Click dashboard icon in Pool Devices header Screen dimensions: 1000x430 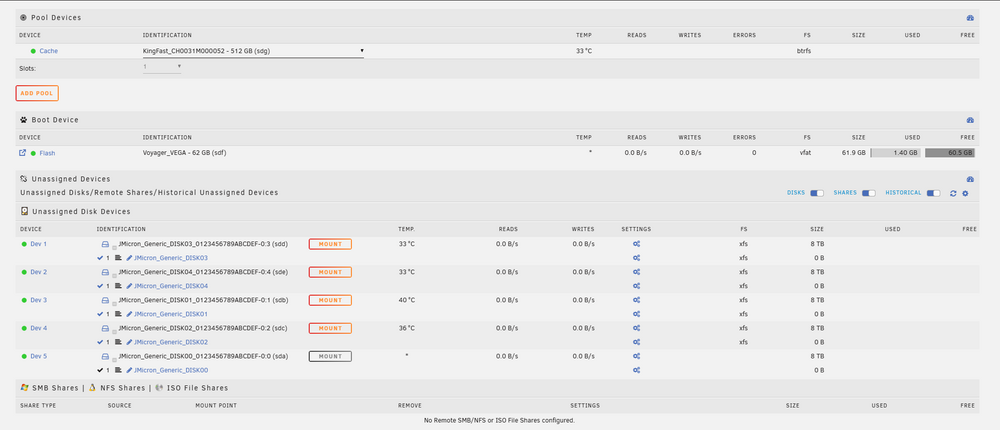[970, 18]
